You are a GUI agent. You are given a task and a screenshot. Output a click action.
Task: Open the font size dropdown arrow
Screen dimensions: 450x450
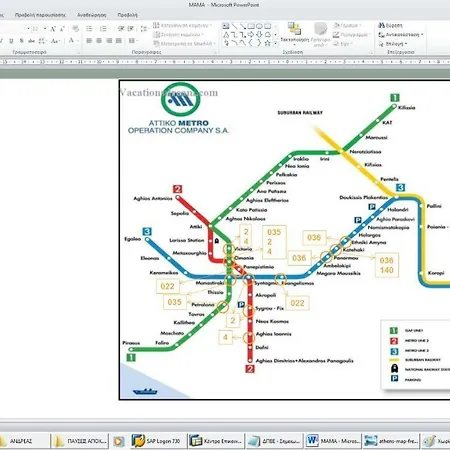coord(45,29)
